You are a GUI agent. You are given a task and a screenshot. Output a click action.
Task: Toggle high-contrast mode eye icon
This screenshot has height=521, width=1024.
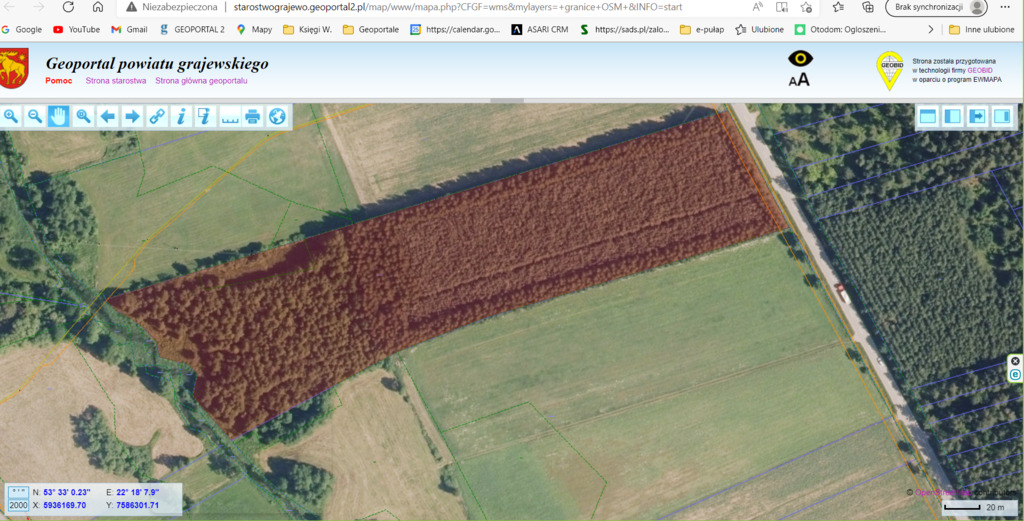point(800,59)
